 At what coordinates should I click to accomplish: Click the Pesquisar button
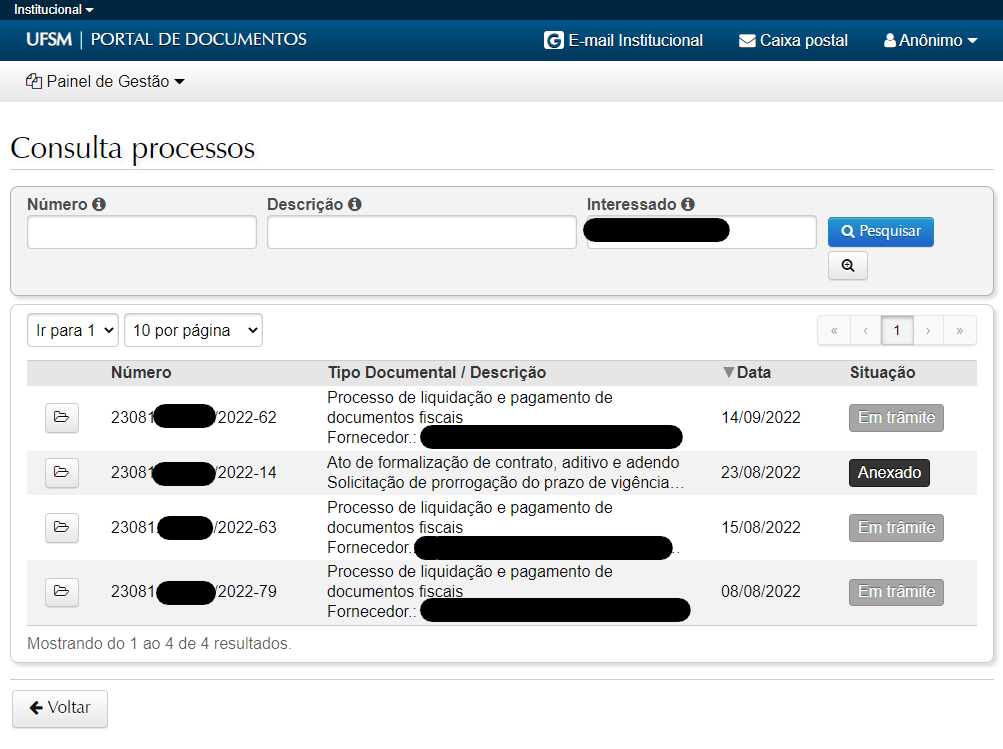(x=880, y=231)
